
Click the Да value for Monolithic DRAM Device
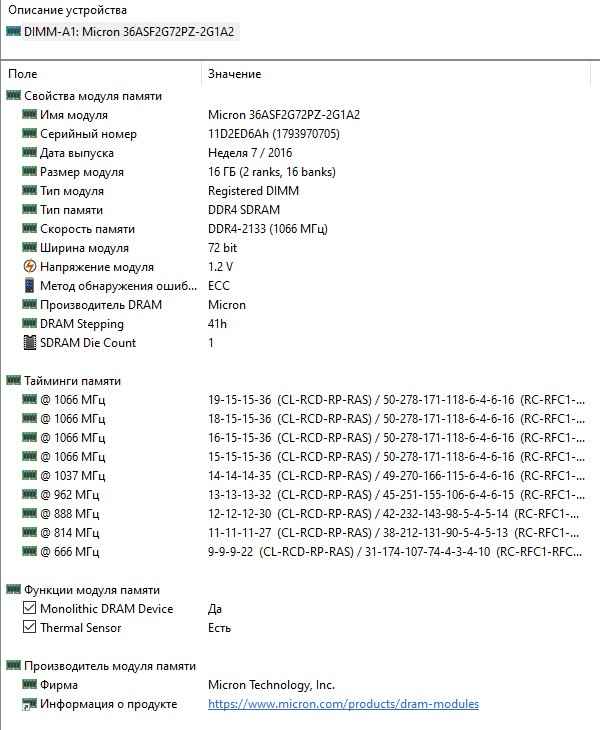tap(215, 609)
